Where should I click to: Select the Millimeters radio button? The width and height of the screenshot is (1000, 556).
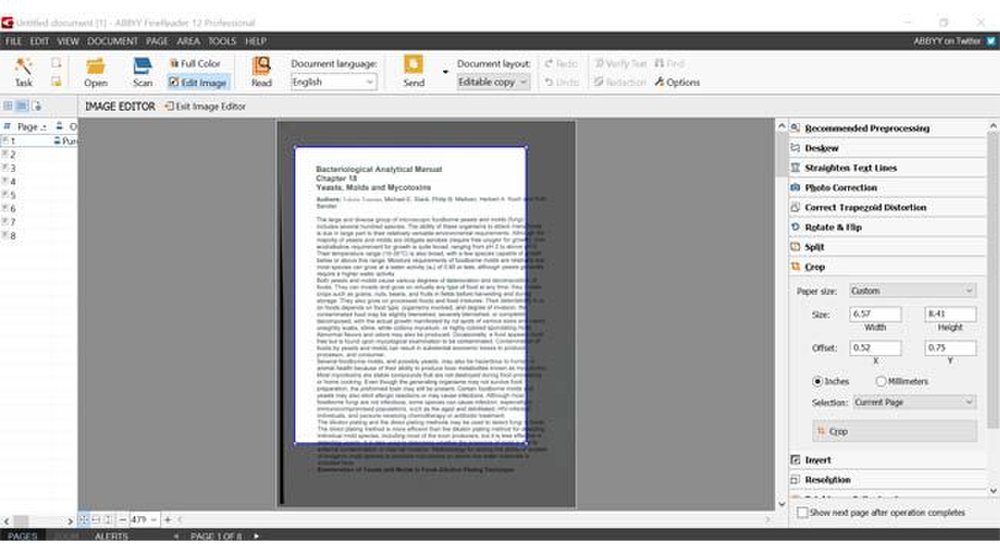[x=881, y=381]
